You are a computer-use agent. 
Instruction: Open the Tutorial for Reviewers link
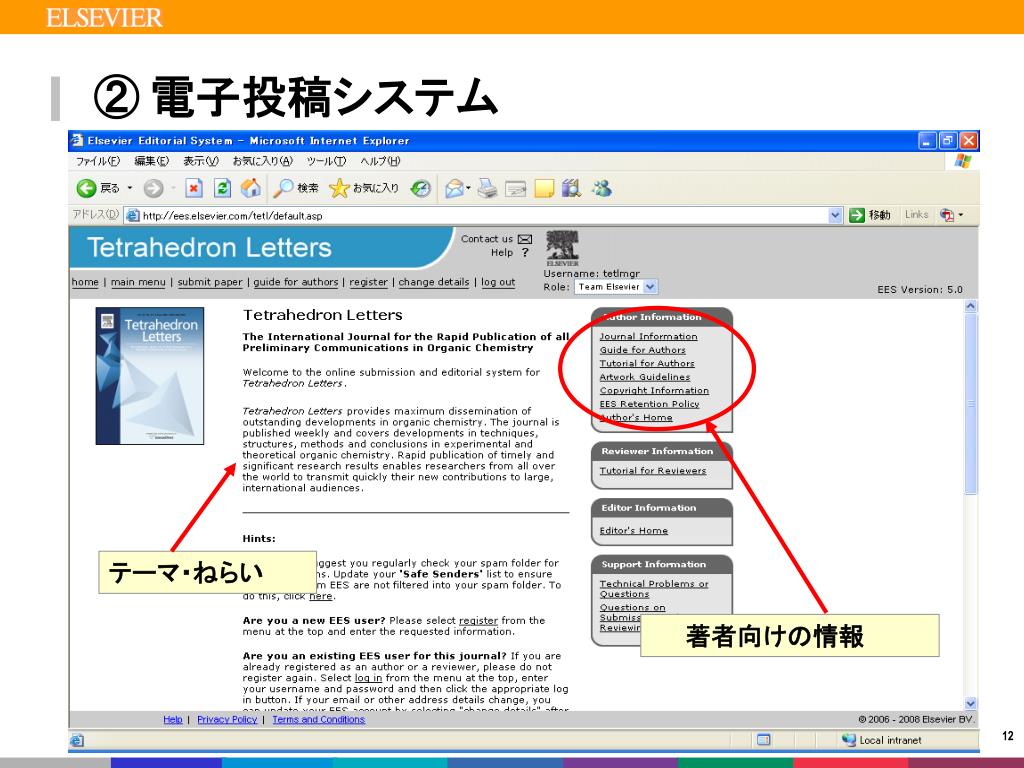tap(652, 470)
